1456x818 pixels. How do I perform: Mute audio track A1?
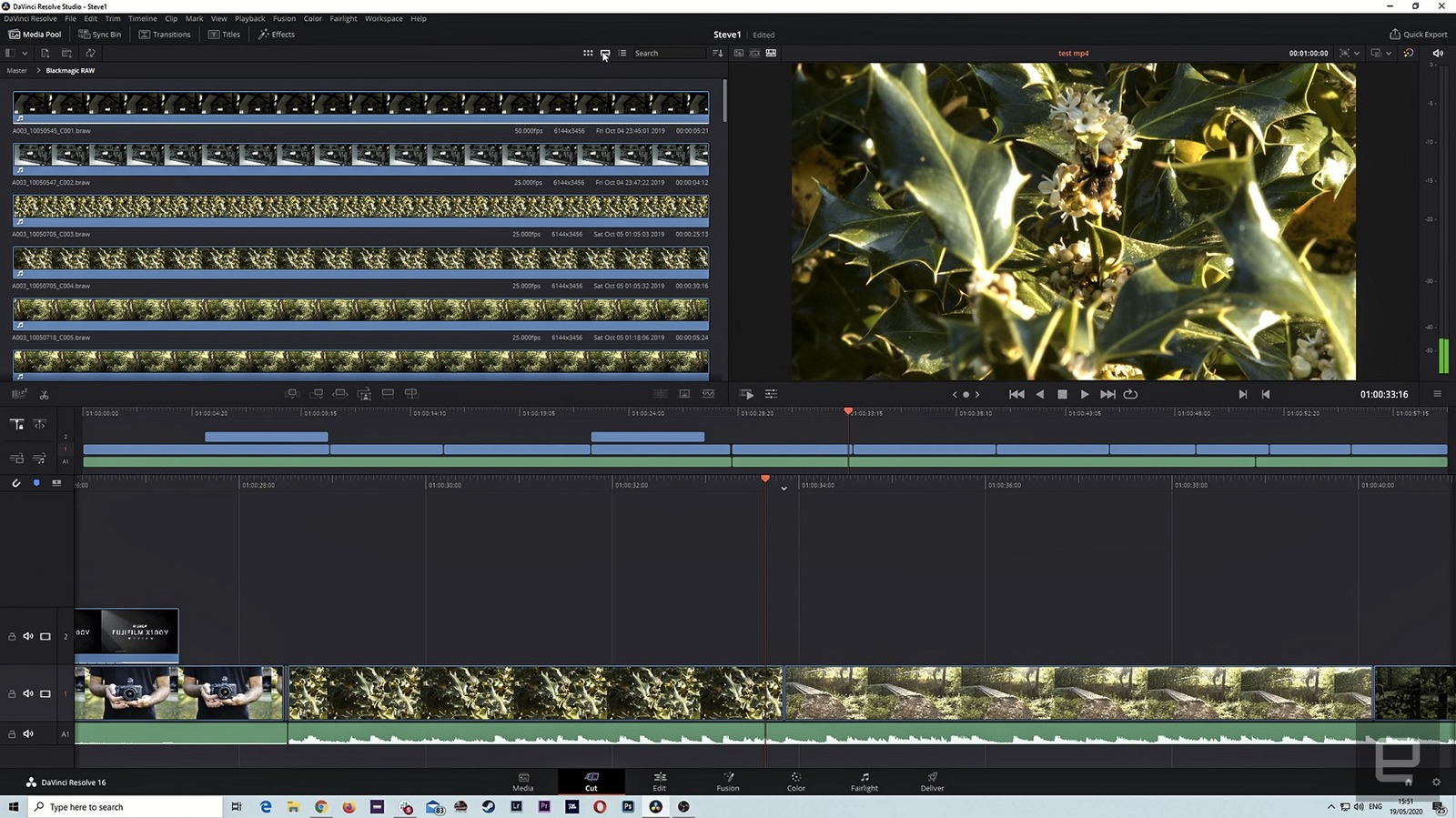28,733
